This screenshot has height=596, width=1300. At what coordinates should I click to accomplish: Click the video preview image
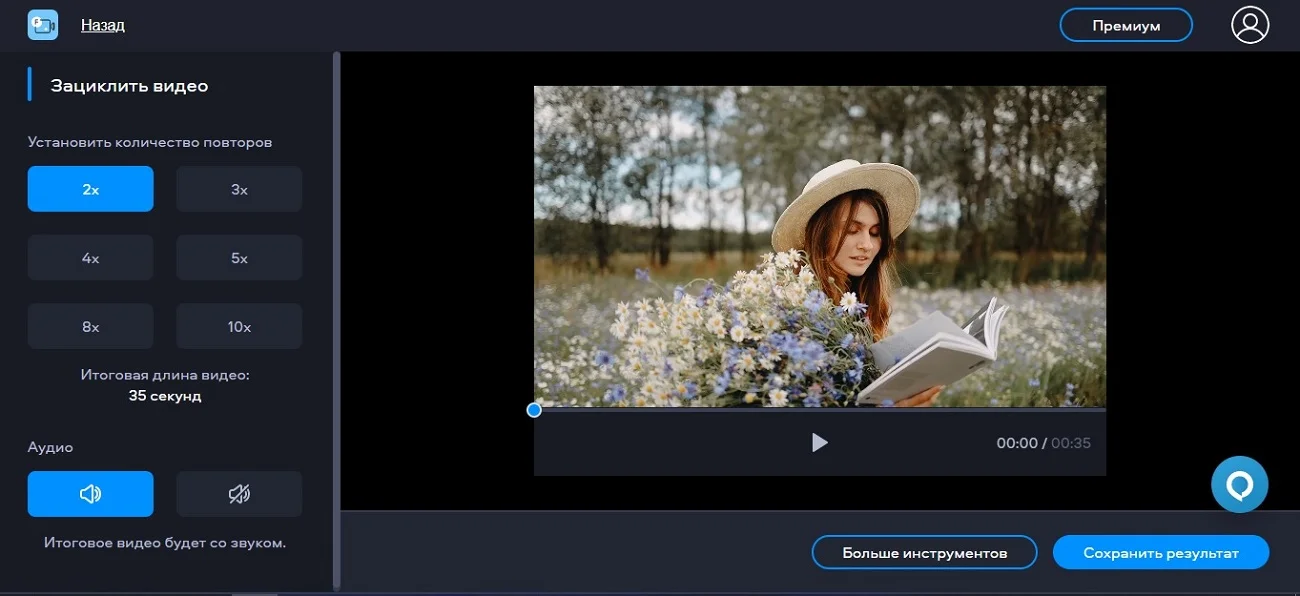(819, 245)
